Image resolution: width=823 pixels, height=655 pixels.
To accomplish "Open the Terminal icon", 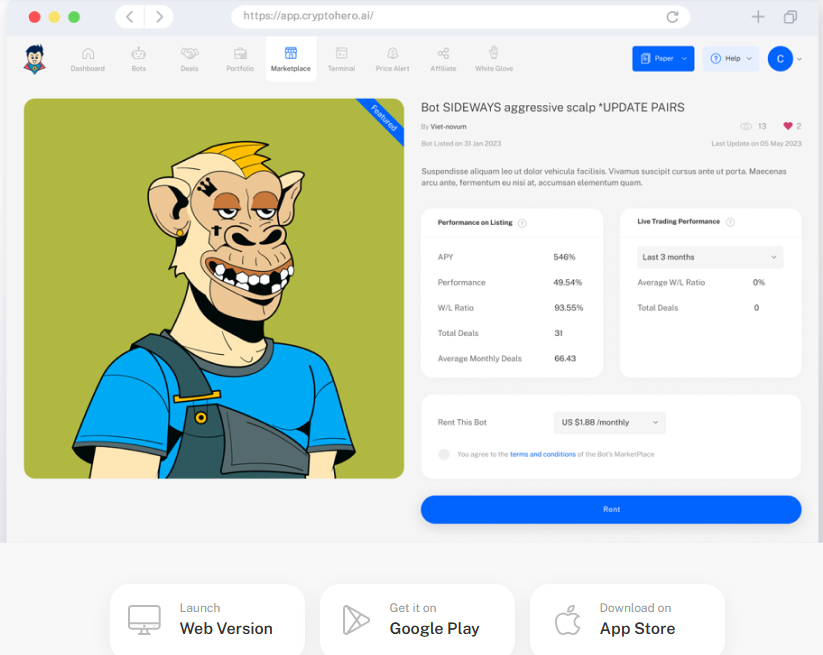I will 341,54.
